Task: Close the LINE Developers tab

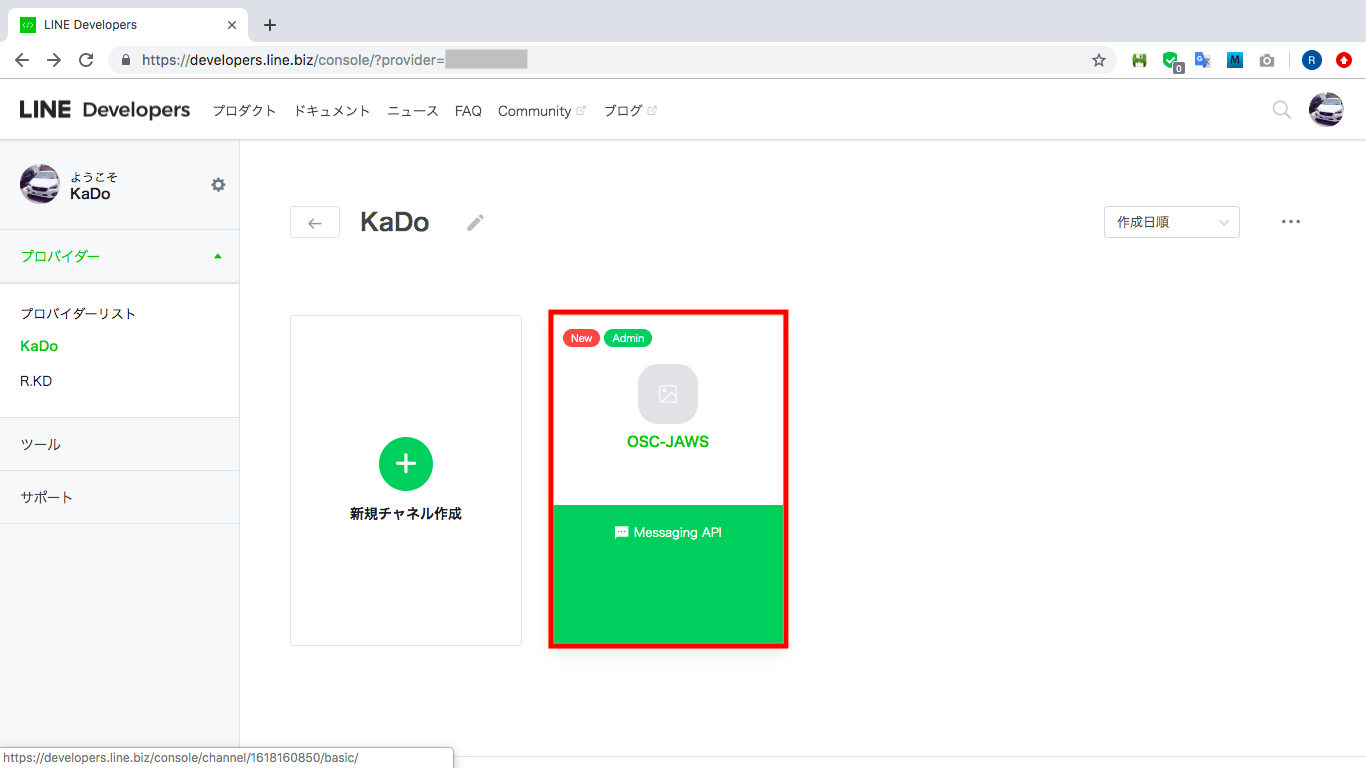Action: pos(232,25)
